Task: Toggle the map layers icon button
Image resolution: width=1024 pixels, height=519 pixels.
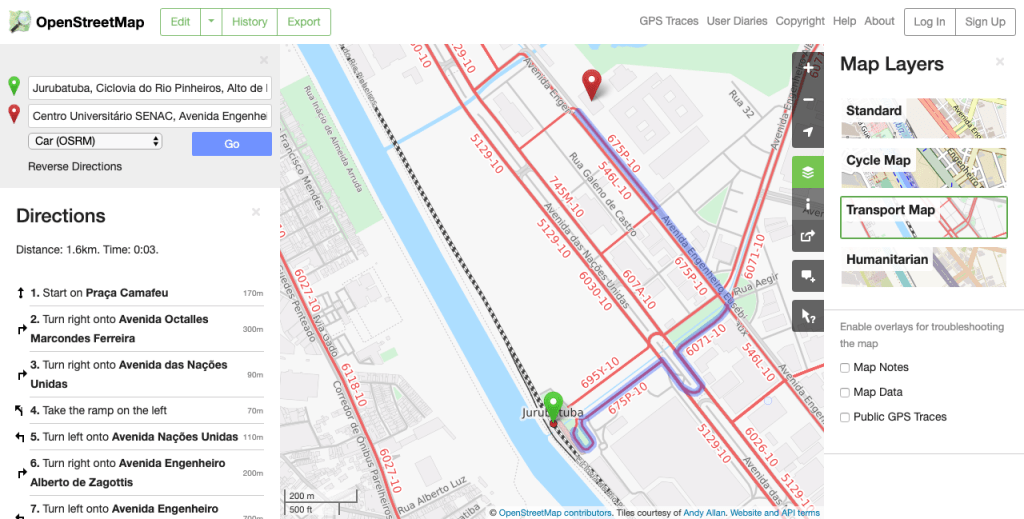Action: pos(807,172)
